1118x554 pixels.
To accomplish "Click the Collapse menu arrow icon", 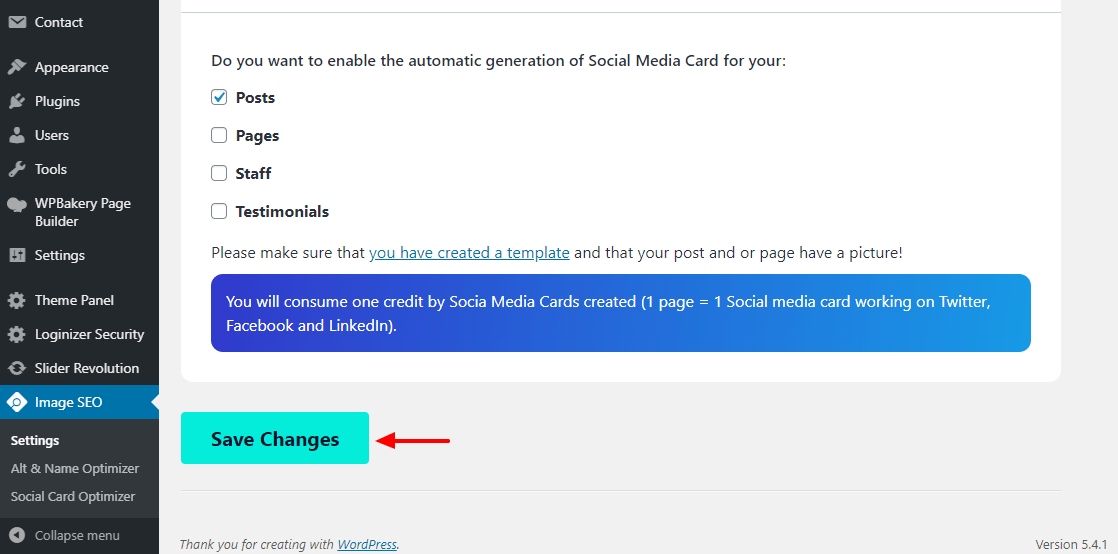I will pyautogui.click(x=17, y=535).
